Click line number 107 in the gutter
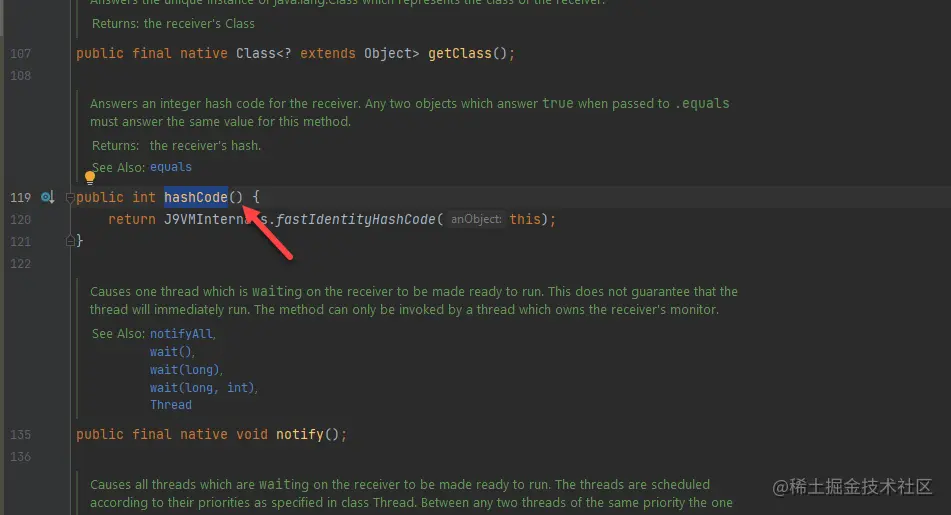Screen dimensions: 951x515 point(20,53)
